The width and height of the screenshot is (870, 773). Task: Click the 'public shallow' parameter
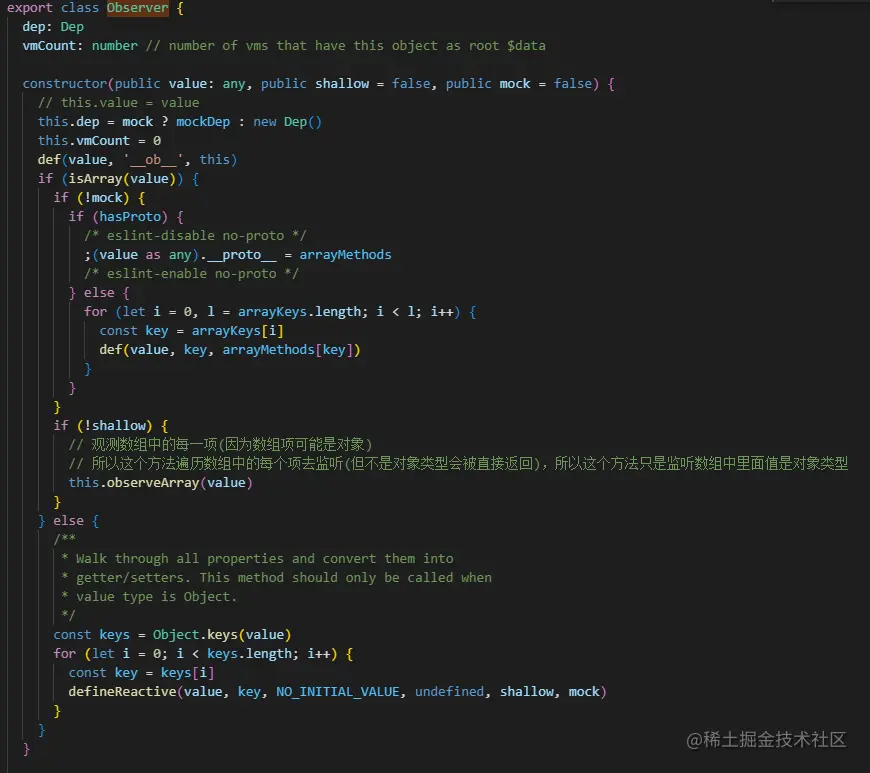click(315, 84)
